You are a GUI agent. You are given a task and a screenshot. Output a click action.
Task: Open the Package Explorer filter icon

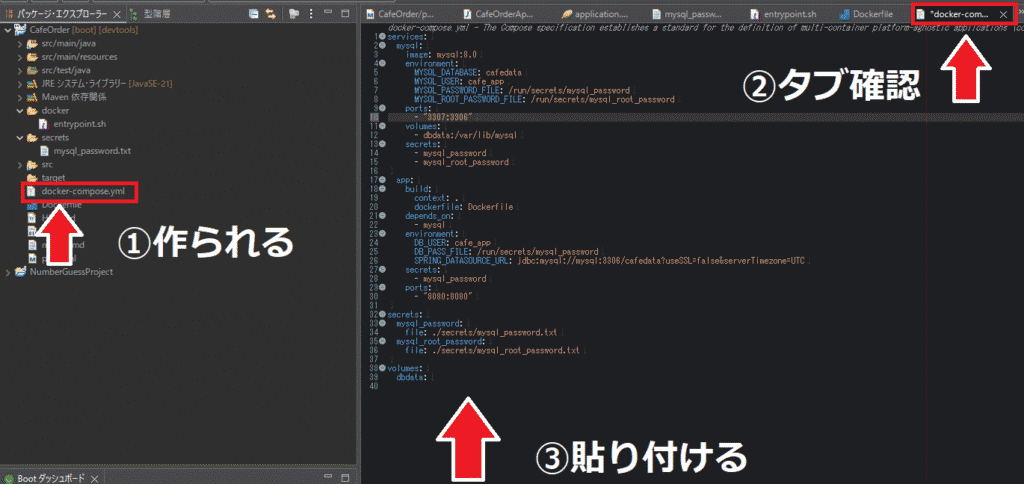293,15
